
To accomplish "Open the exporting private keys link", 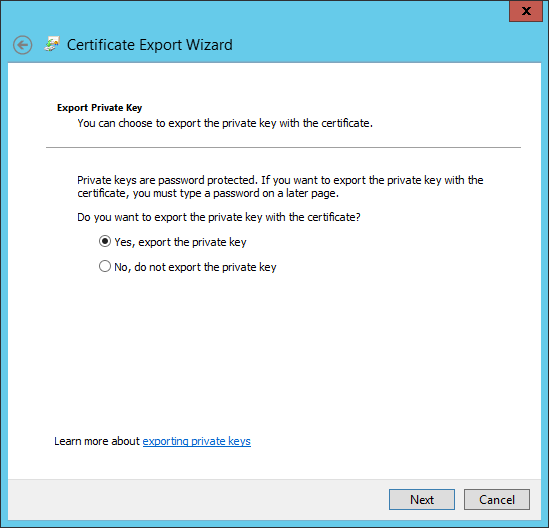I will pyautogui.click(x=196, y=441).
